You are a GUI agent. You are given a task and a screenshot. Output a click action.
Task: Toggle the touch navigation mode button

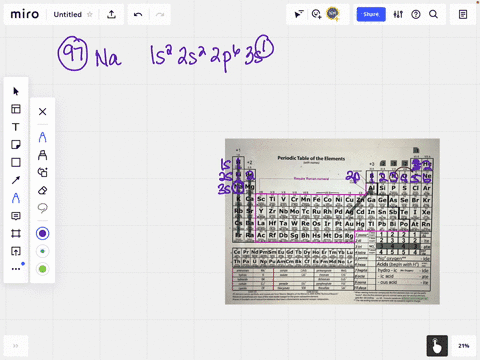pyautogui.click(x=437, y=346)
